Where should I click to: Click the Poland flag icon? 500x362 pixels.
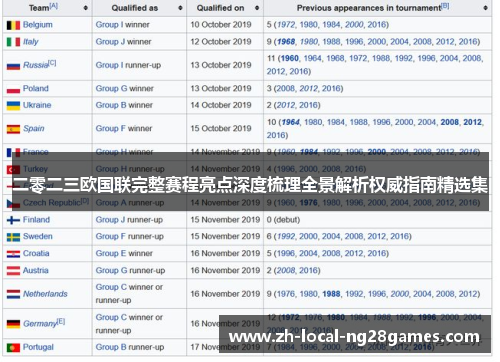click(x=13, y=89)
